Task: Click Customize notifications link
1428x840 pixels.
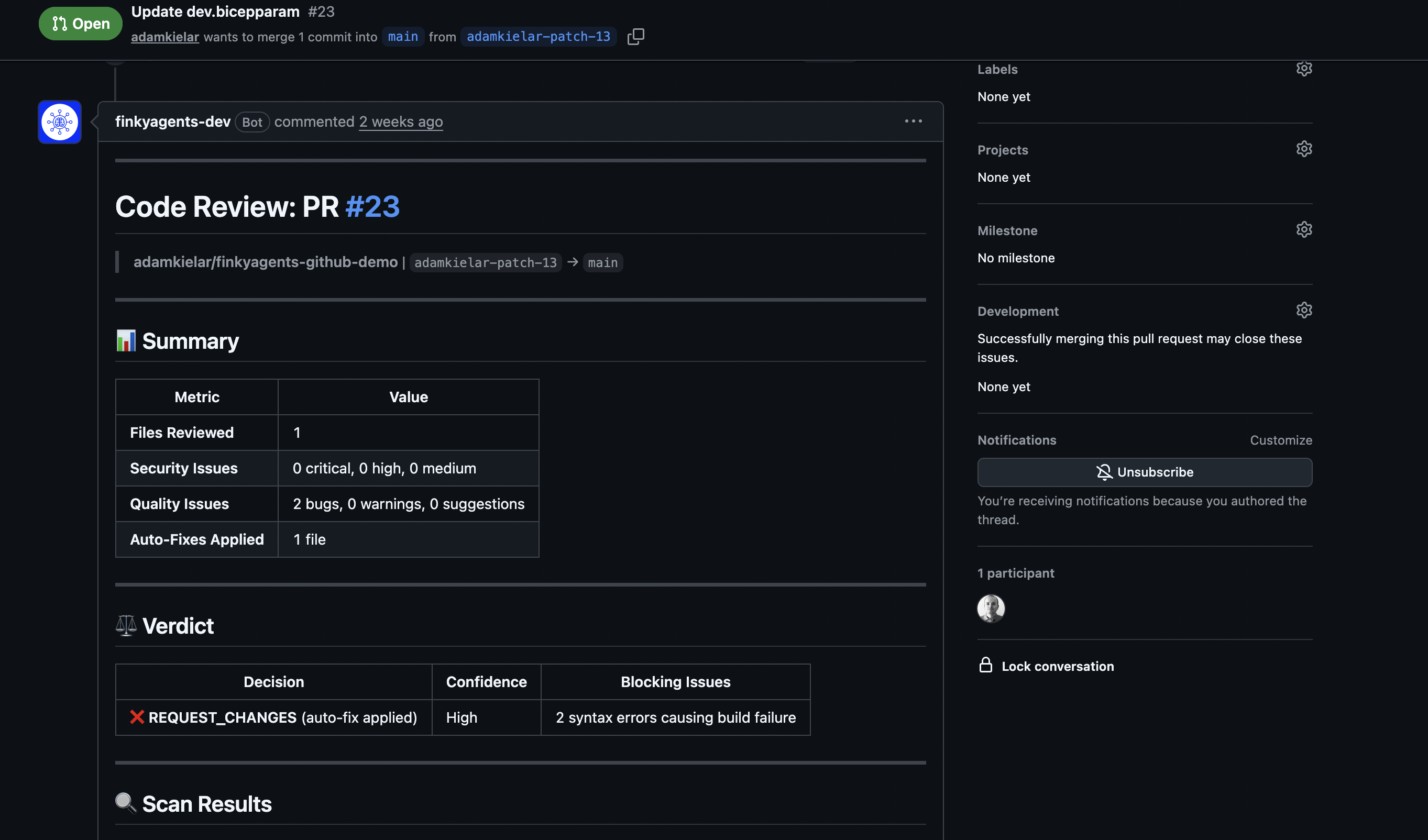Action: click(1281, 440)
